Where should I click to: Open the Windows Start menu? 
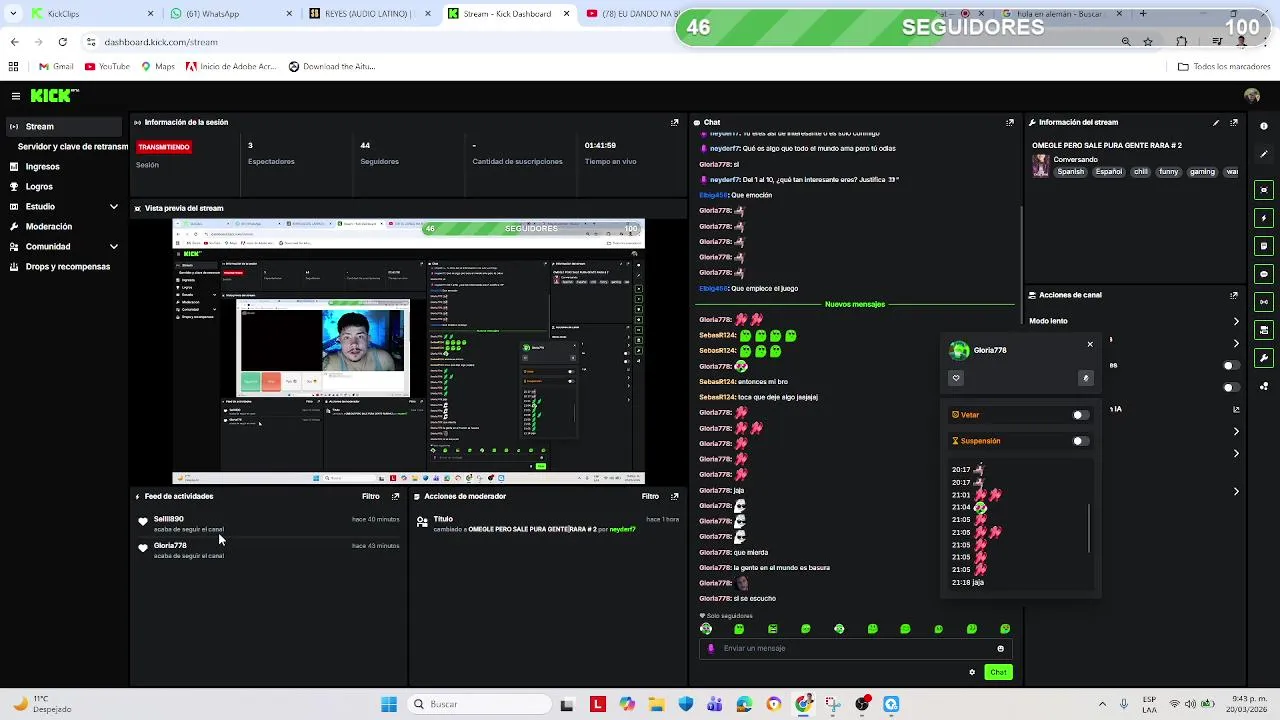coord(389,704)
